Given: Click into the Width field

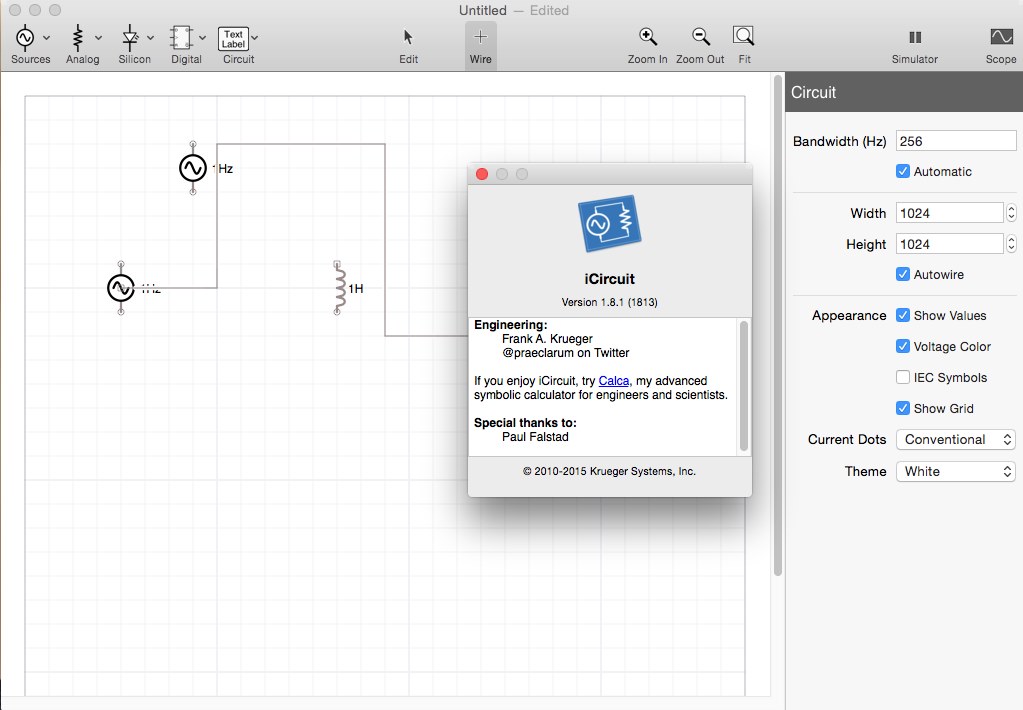Looking at the screenshot, I should tap(949, 213).
